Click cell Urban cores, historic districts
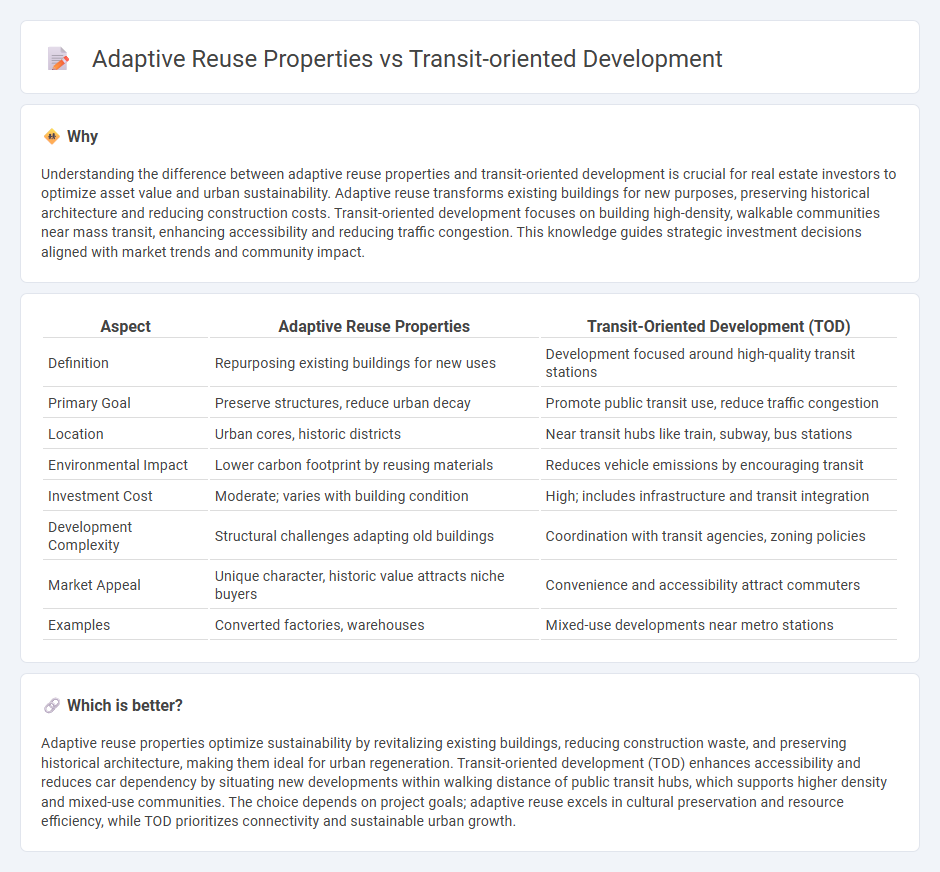 374,434
